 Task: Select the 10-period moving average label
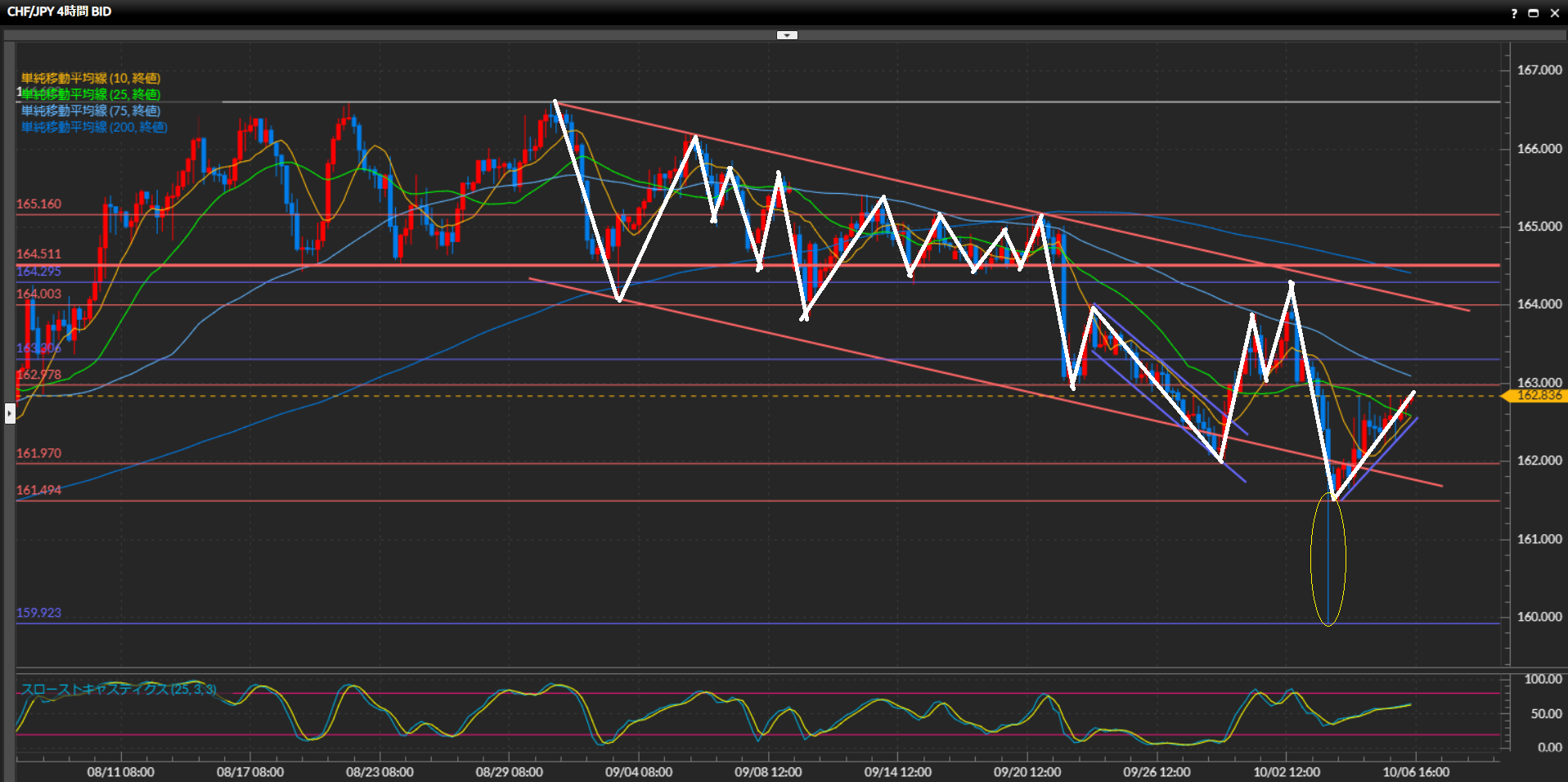pyautogui.click(x=90, y=79)
